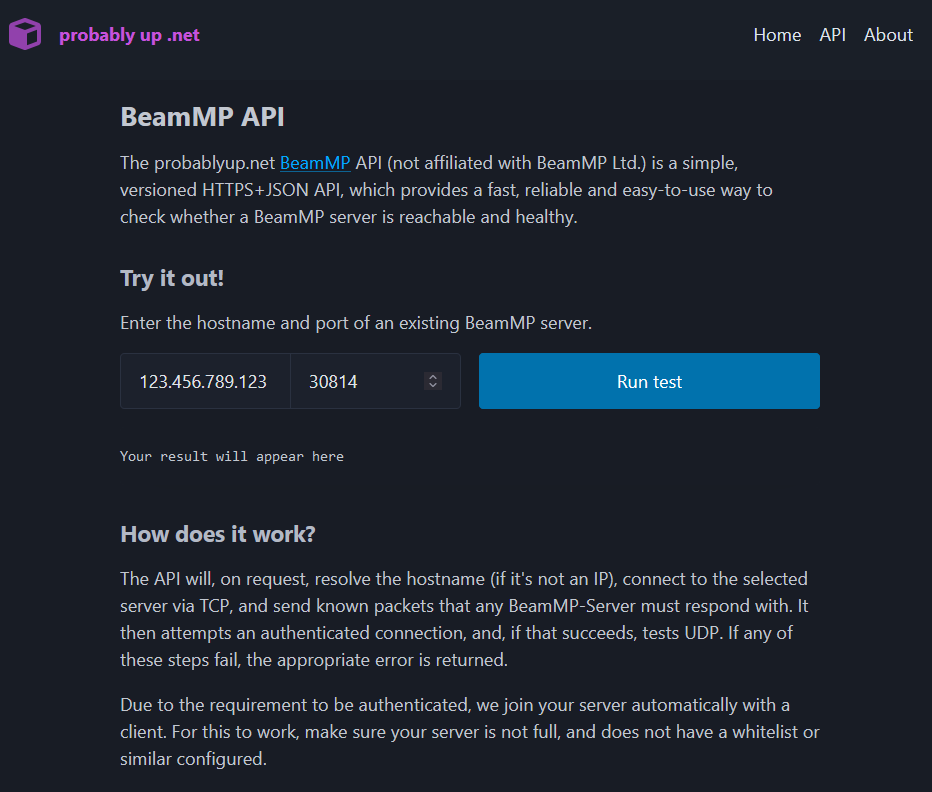
Task: Click the 'Enter the hostname and port' instruction
Action: [356, 323]
